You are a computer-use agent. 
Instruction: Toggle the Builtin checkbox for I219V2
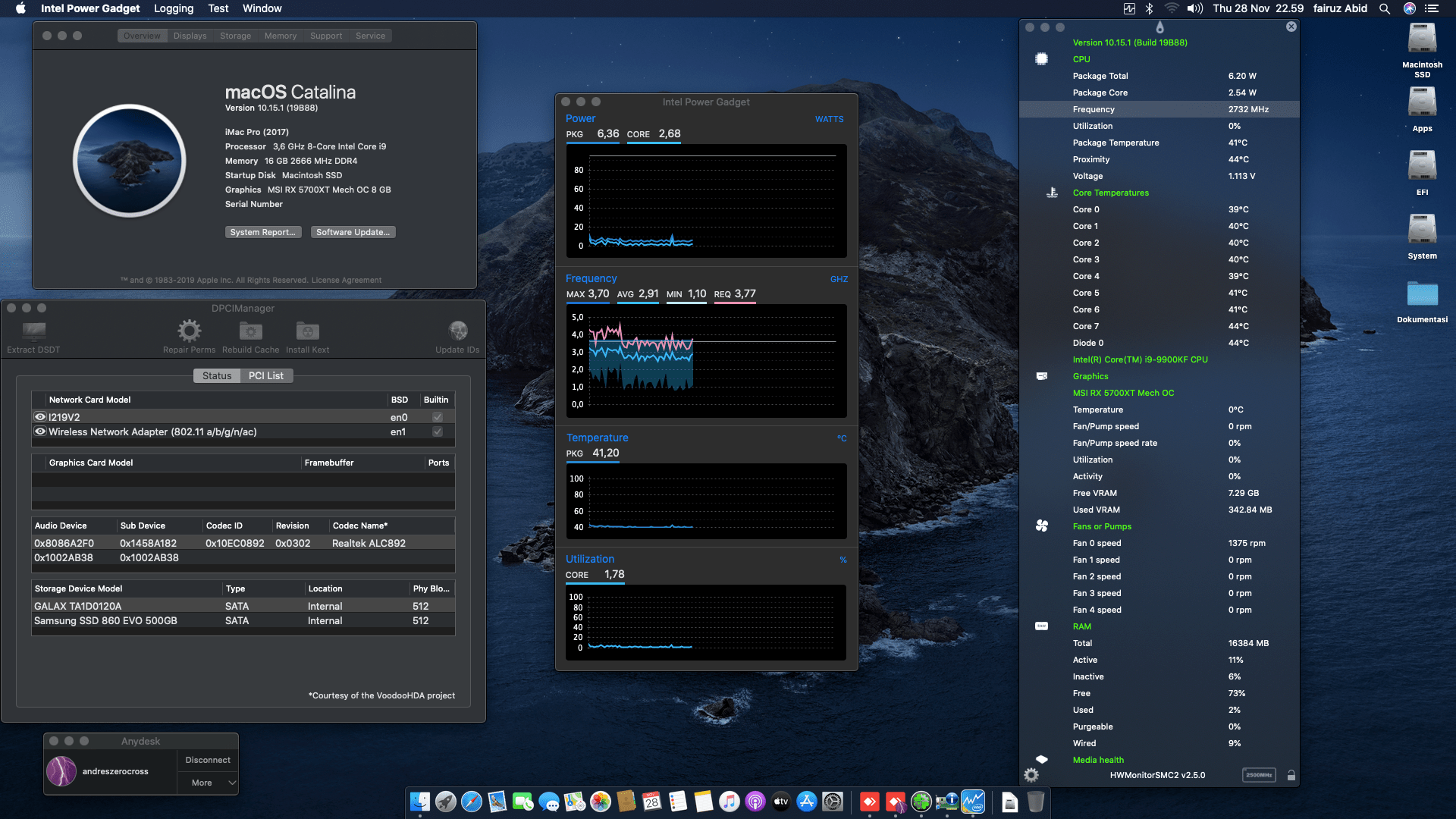(438, 416)
